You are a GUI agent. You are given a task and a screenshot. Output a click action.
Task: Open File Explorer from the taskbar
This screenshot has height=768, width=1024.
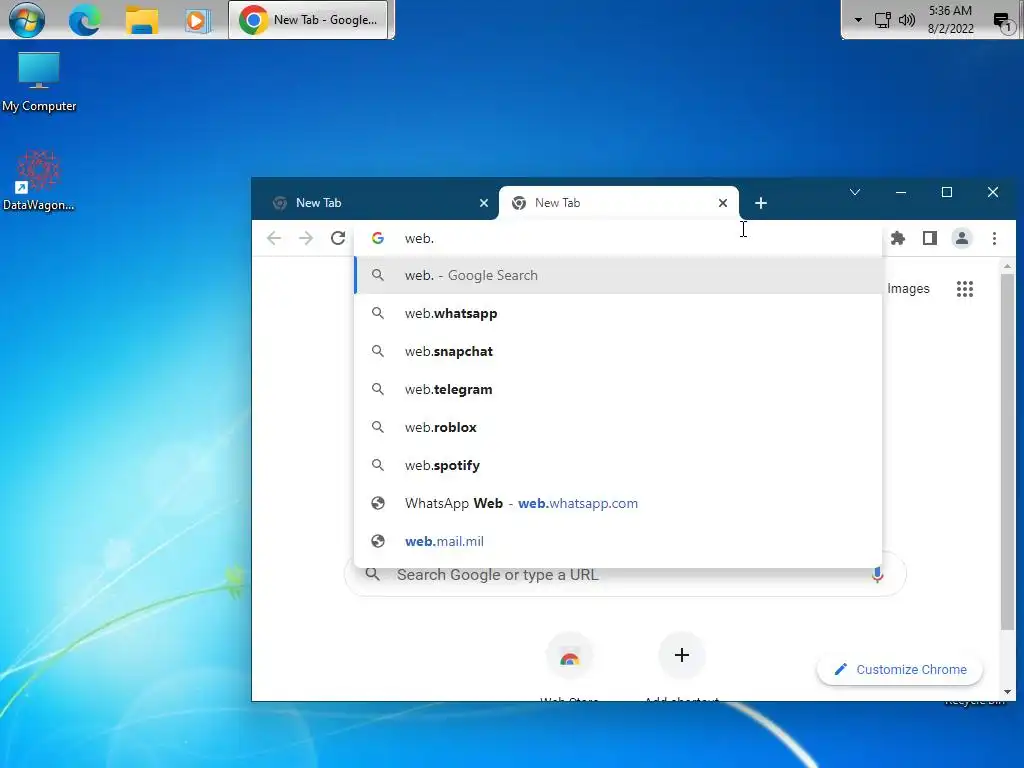[142, 20]
